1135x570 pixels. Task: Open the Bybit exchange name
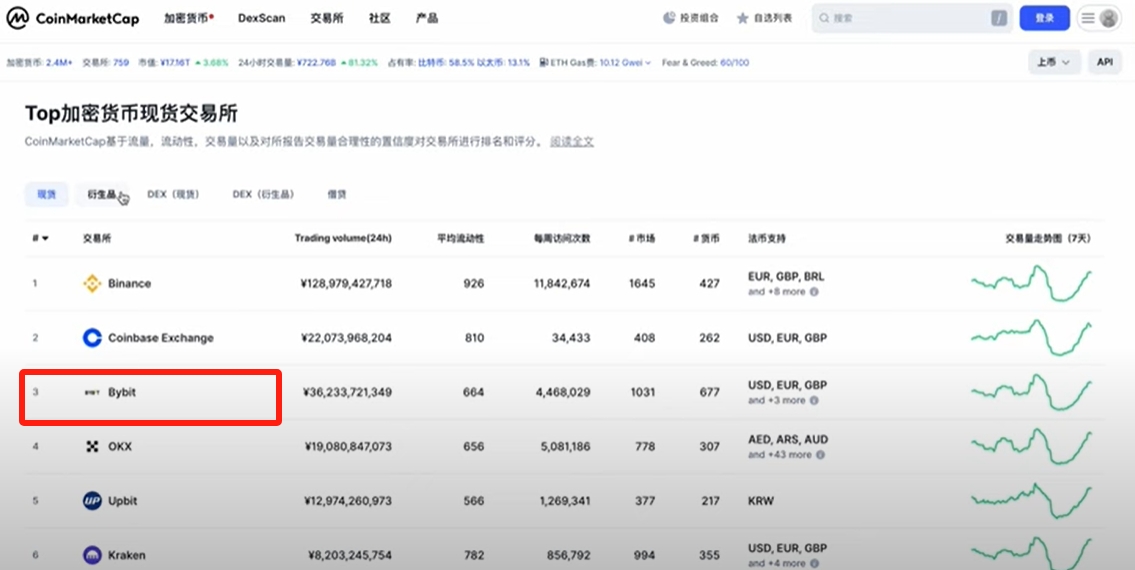(x=122, y=393)
